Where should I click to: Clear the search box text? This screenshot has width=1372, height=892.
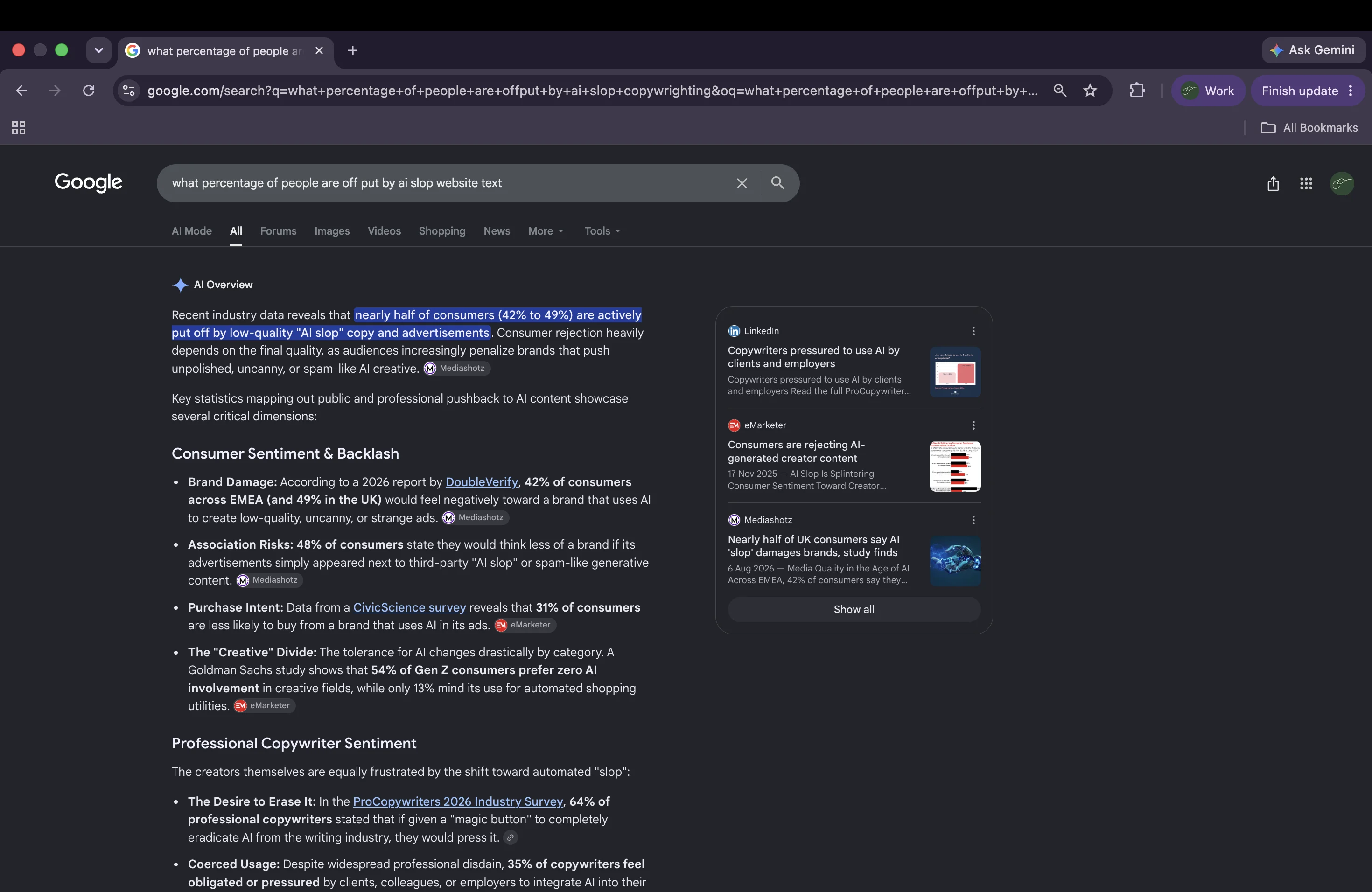tap(742, 183)
